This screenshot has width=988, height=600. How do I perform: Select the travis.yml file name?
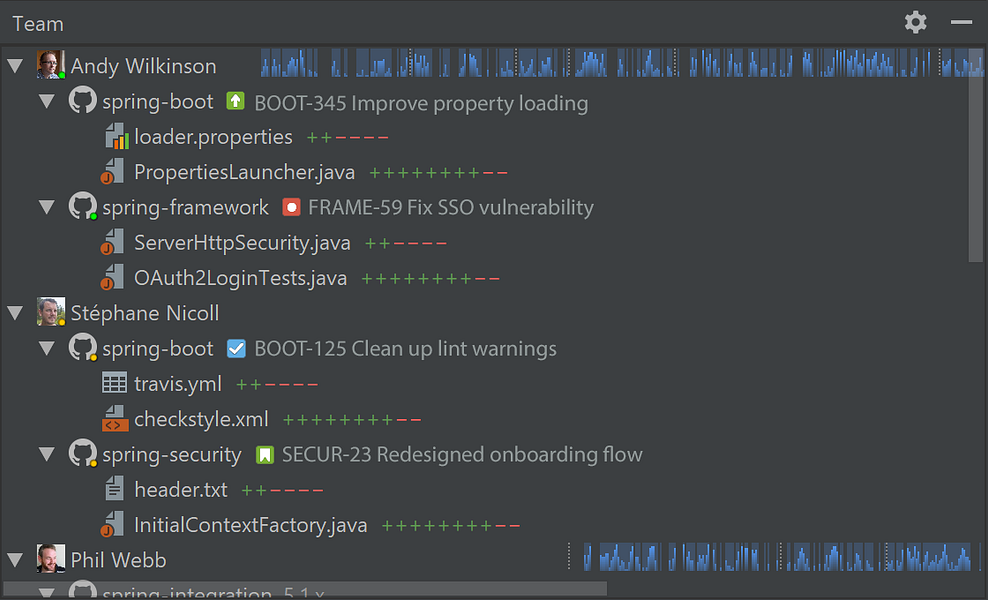click(178, 384)
